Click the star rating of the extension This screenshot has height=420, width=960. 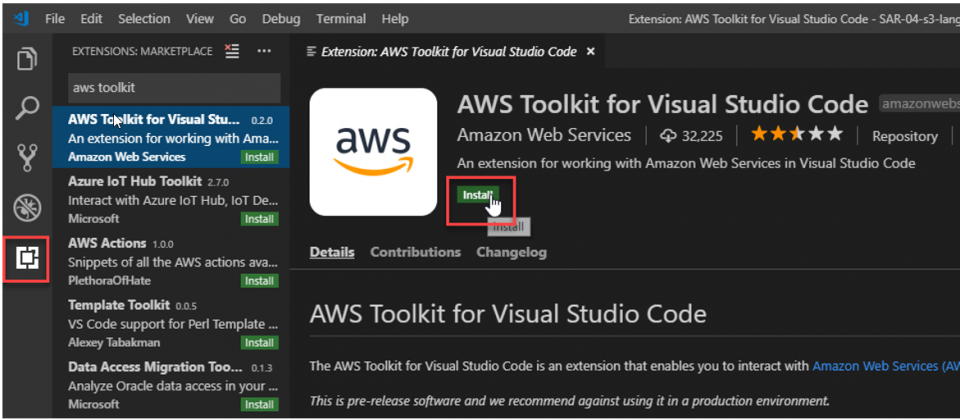click(797, 134)
